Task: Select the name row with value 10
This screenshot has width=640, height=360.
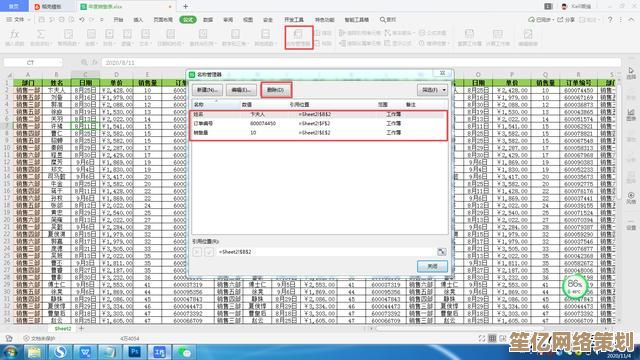Action: coord(319,133)
